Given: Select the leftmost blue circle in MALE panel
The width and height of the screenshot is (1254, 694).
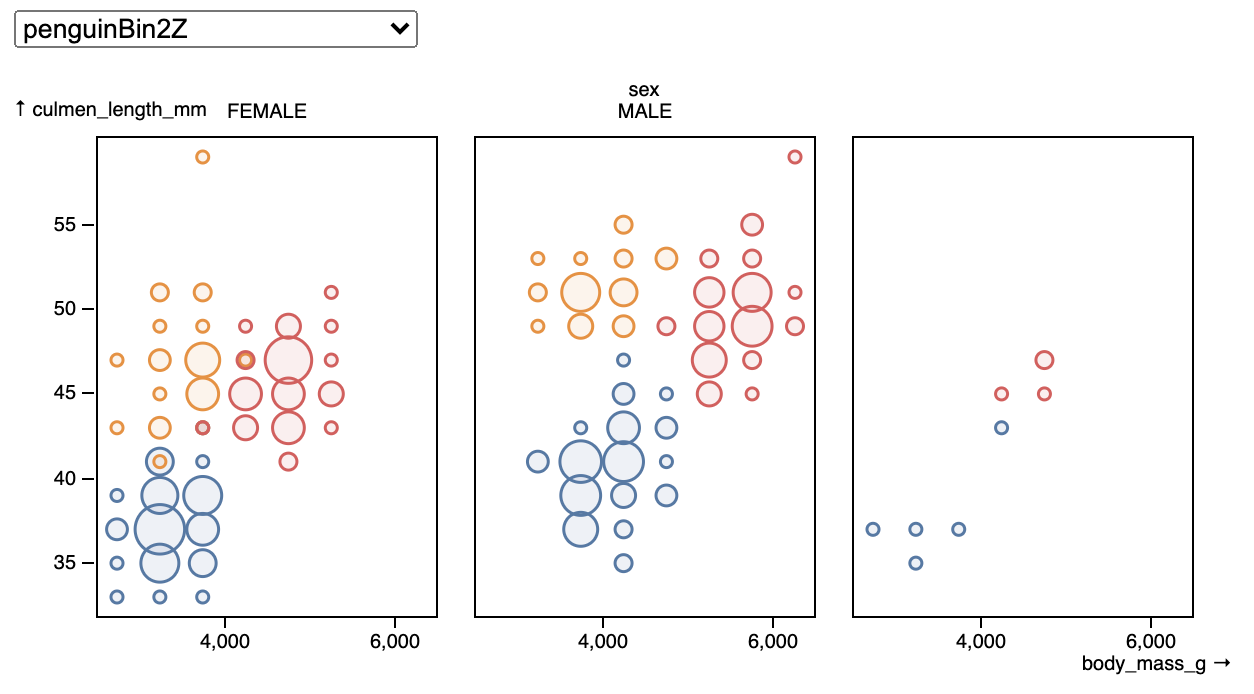Looking at the screenshot, I should point(538,462).
